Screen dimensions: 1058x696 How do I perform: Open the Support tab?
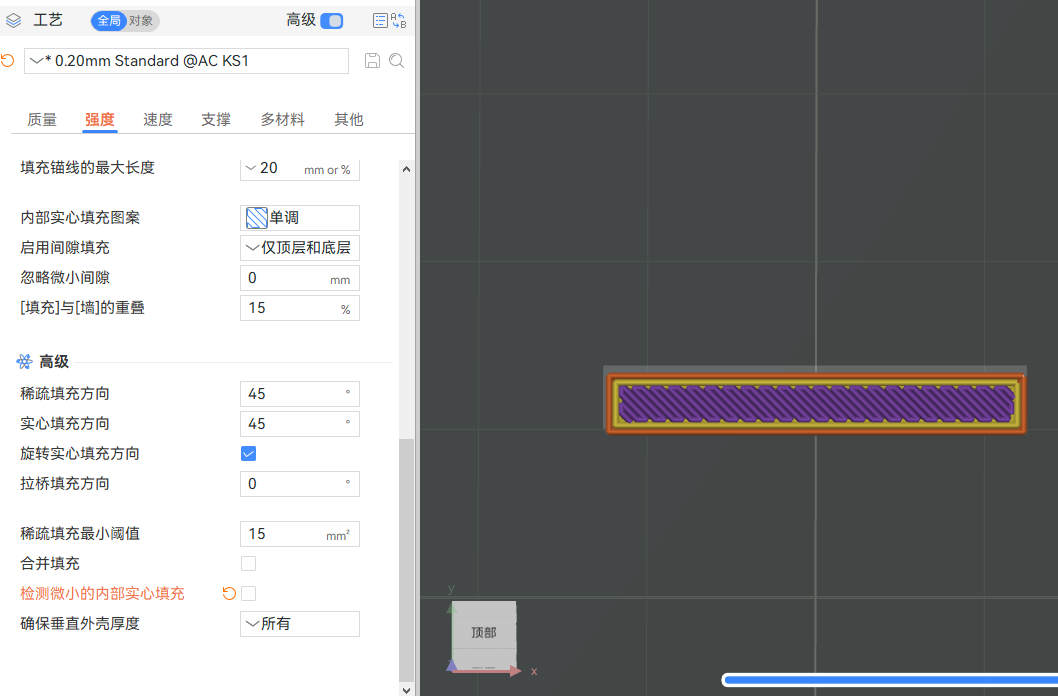click(x=216, y=119)
